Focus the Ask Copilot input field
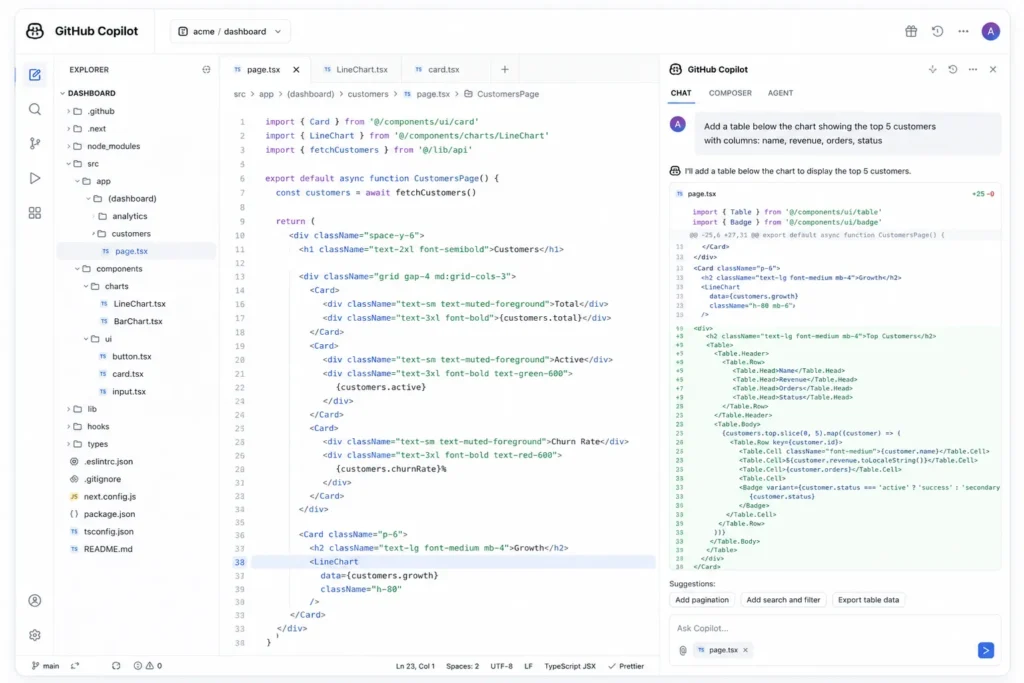This screenshot has height=683, width=1024. 835,628
